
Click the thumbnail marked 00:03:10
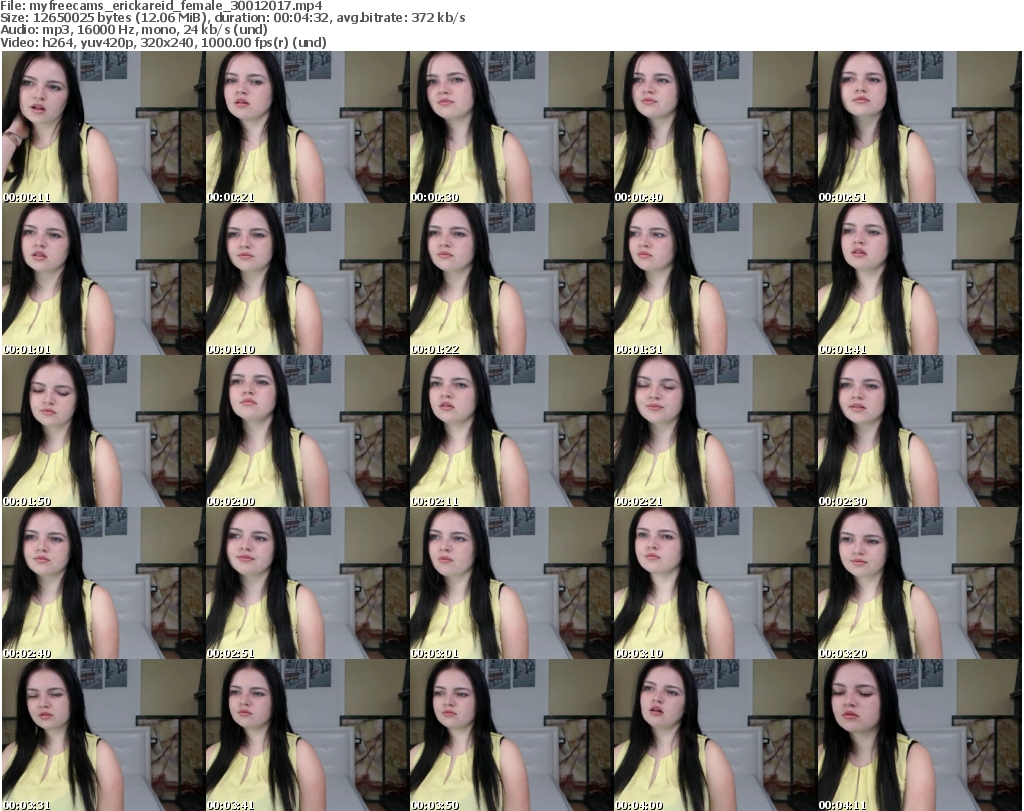point(715,583)
